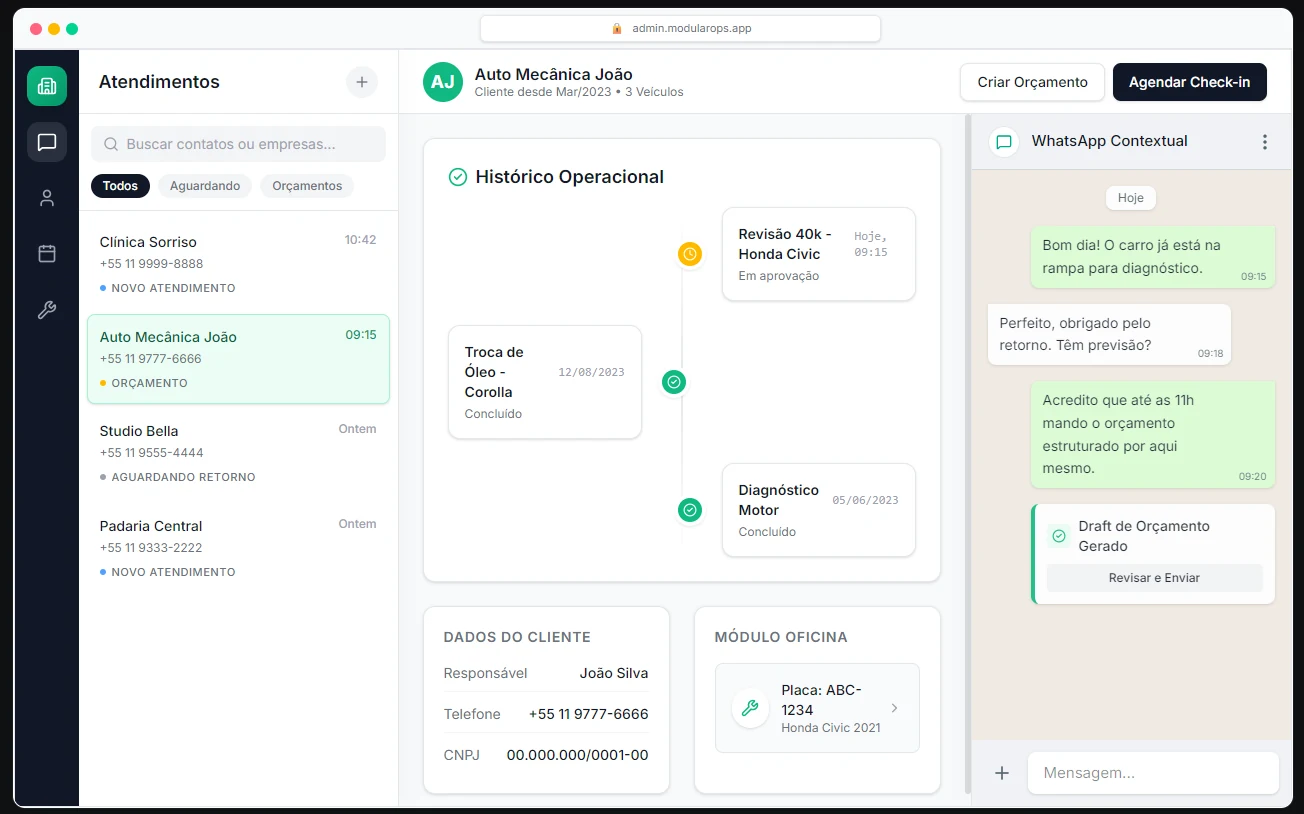Click the Draft de Orçamento Gerado title
This screenshot has width=1304, height=814.
tap(1144, 536)
